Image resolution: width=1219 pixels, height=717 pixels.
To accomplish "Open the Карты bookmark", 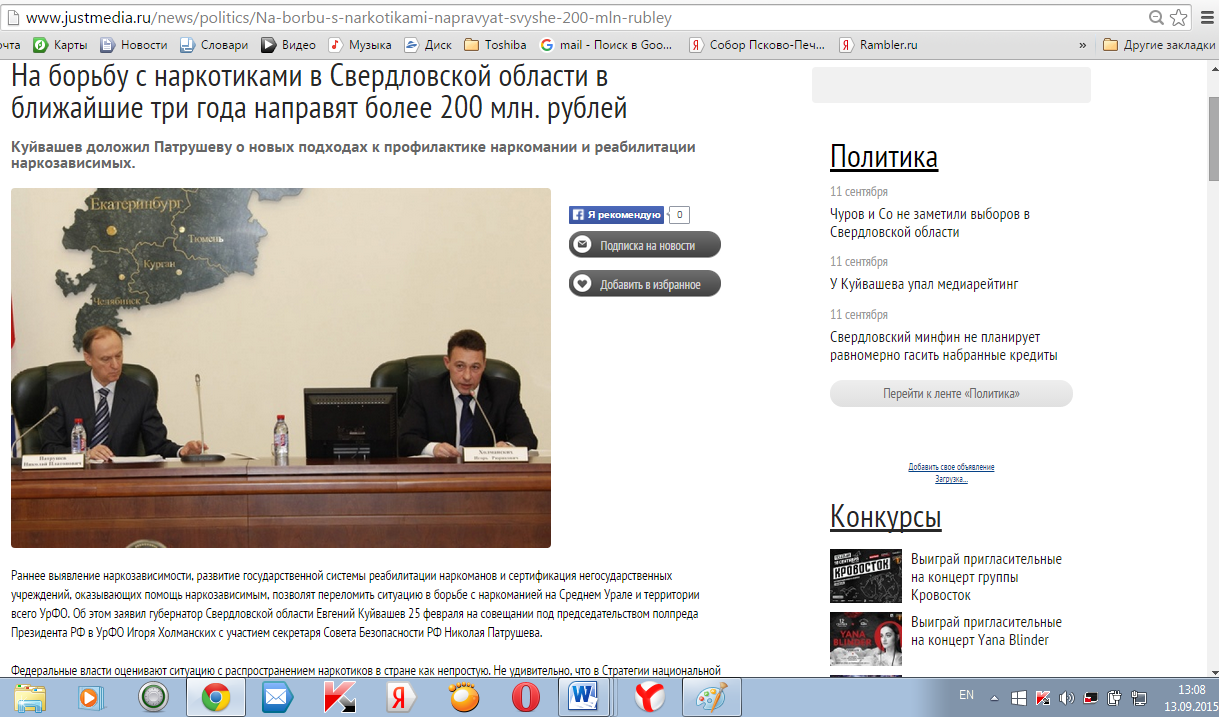I will click(x=60, y=45).
